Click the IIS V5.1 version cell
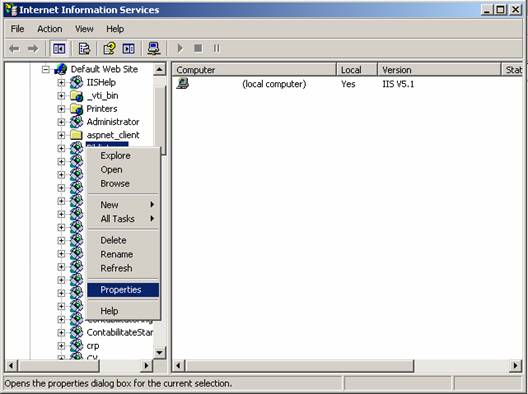 click(398, 84)
